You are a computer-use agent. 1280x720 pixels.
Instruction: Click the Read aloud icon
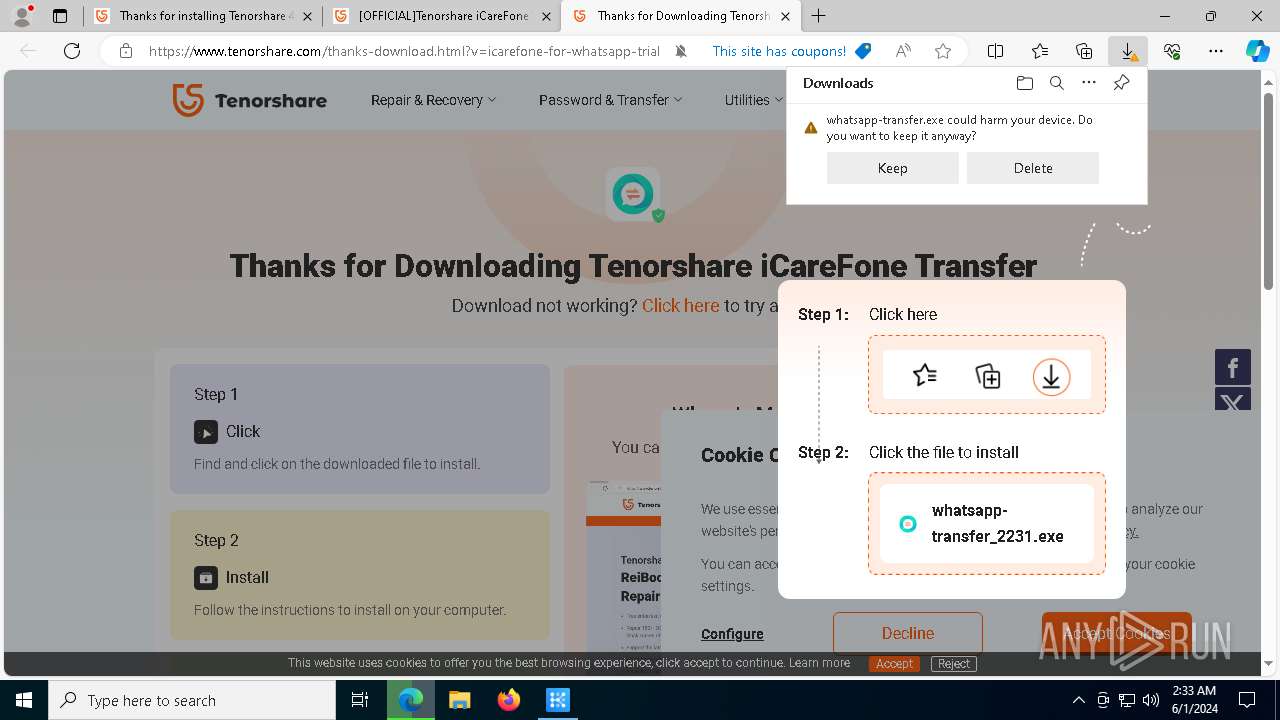pyautogui.click(x=903, y=51)
